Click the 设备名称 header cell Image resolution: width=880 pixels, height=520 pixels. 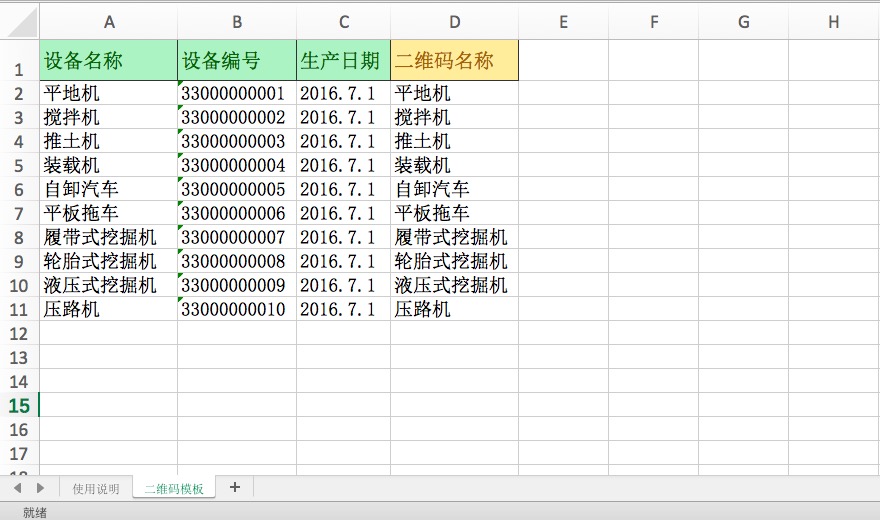pyautogui.click(x=108, y=61)
